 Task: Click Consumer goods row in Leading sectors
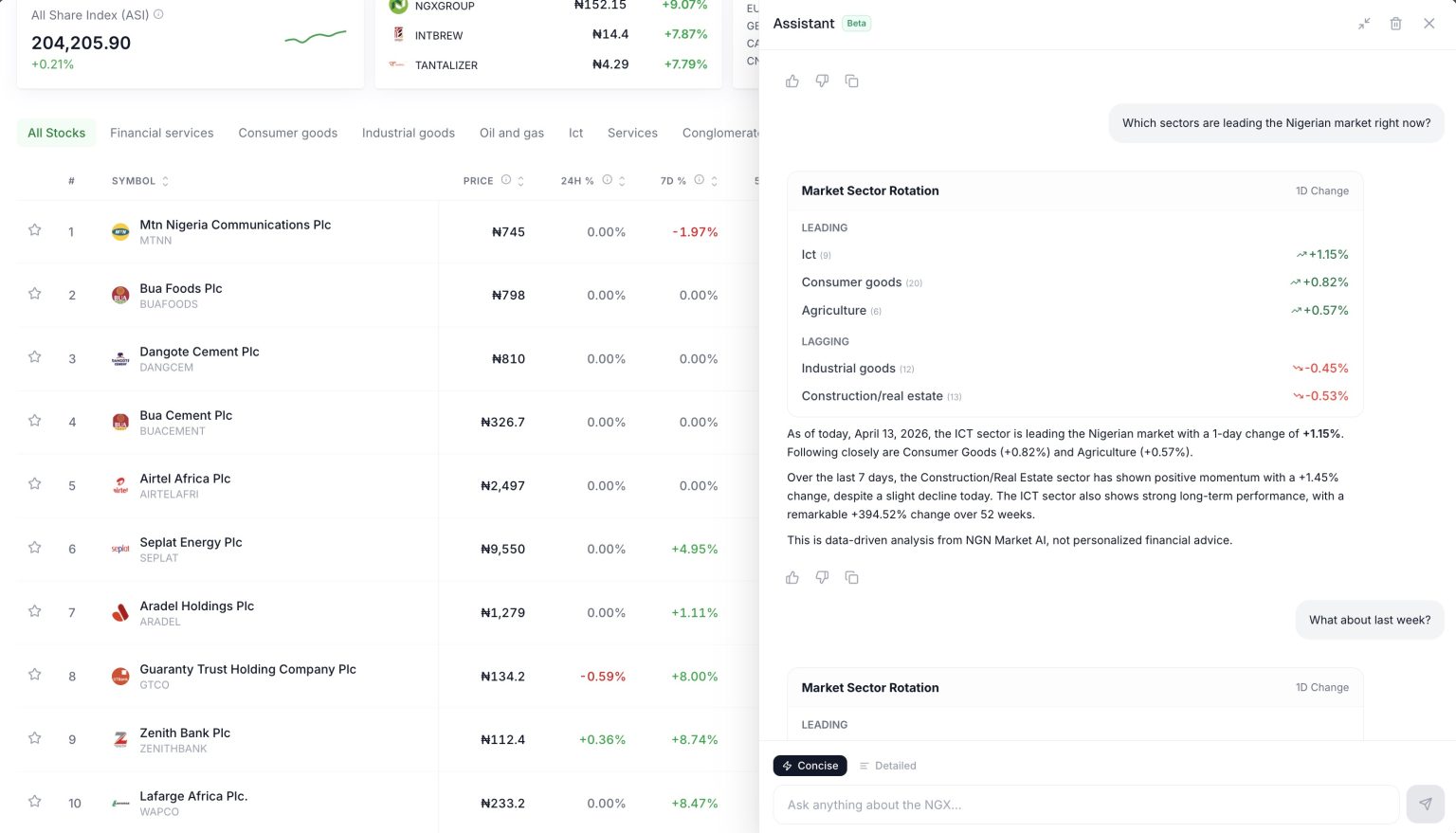click(x=1075, y=282)
